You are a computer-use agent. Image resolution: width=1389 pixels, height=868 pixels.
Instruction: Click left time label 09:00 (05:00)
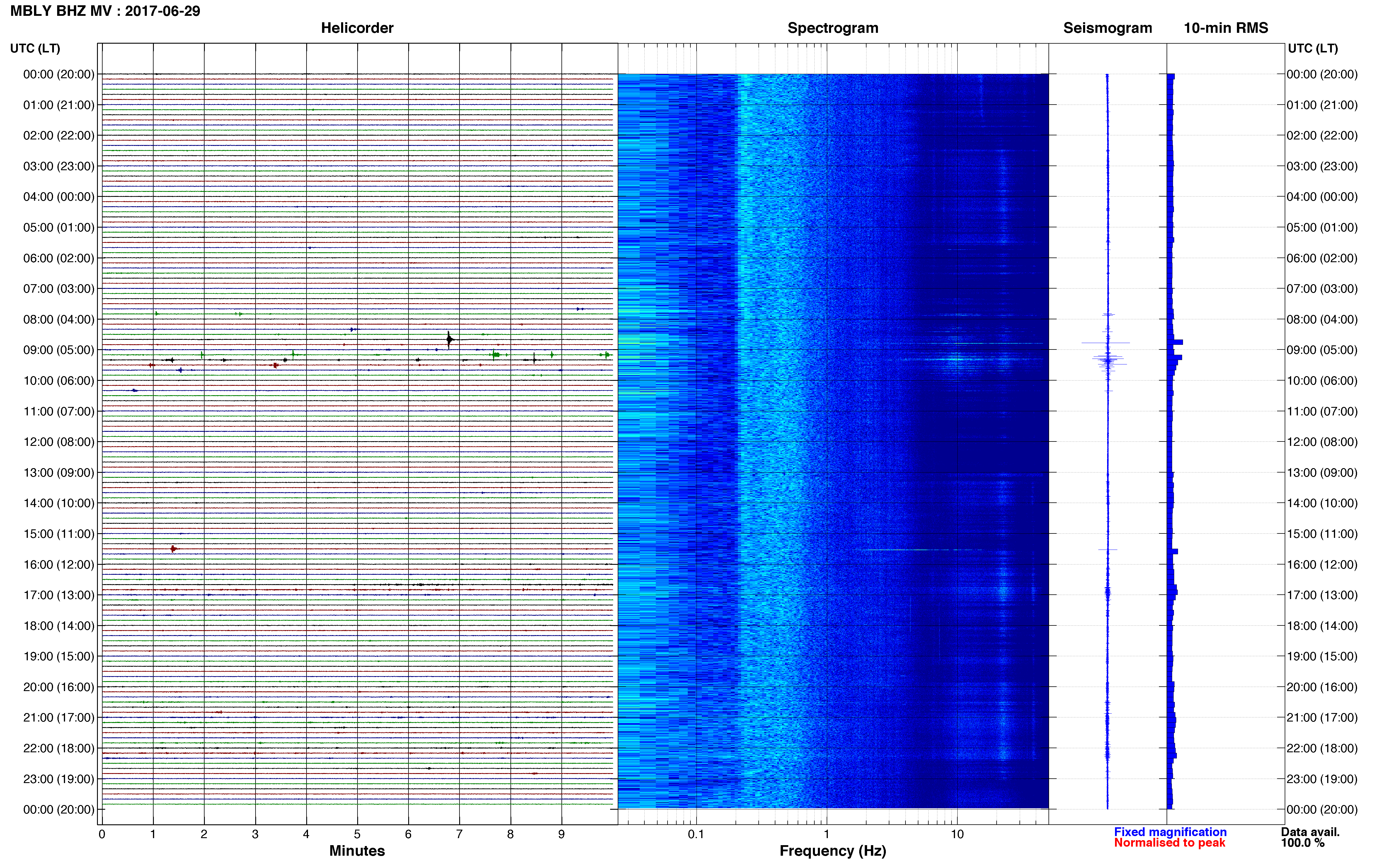click(x=59, y=350)
